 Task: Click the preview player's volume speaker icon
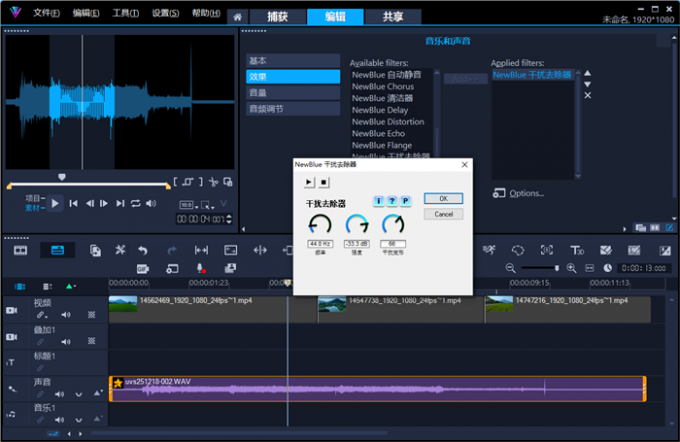(151, 203)
